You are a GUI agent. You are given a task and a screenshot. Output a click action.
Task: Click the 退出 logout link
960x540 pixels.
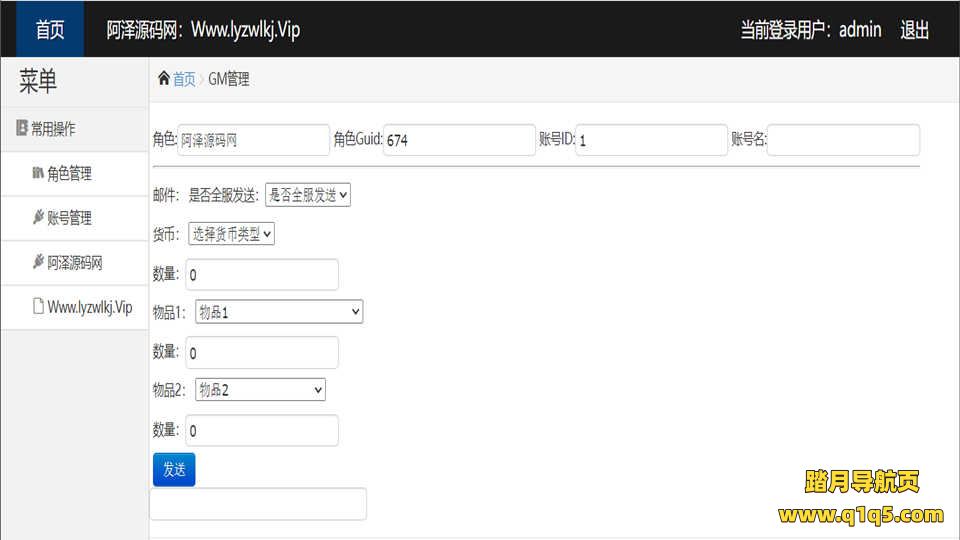[x=914, y=30]
